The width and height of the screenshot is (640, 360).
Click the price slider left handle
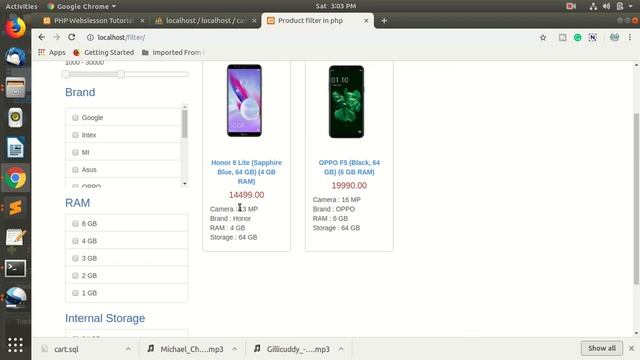66,74
